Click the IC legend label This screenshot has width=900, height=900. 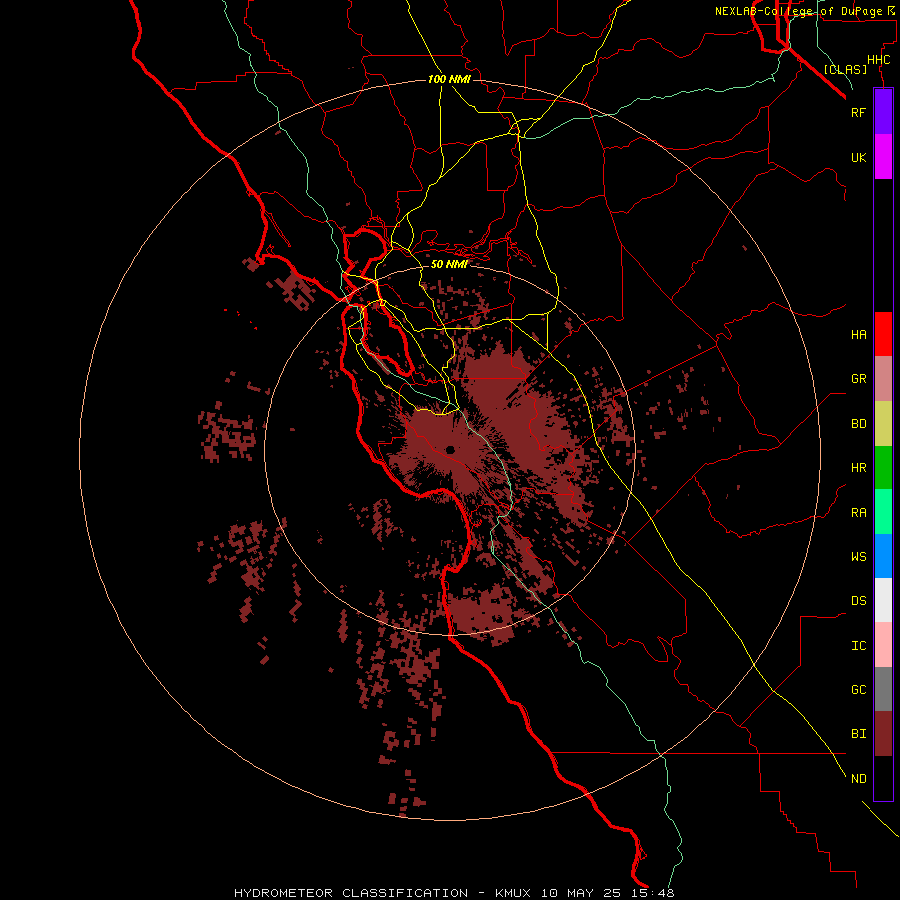tap(858, 646)
